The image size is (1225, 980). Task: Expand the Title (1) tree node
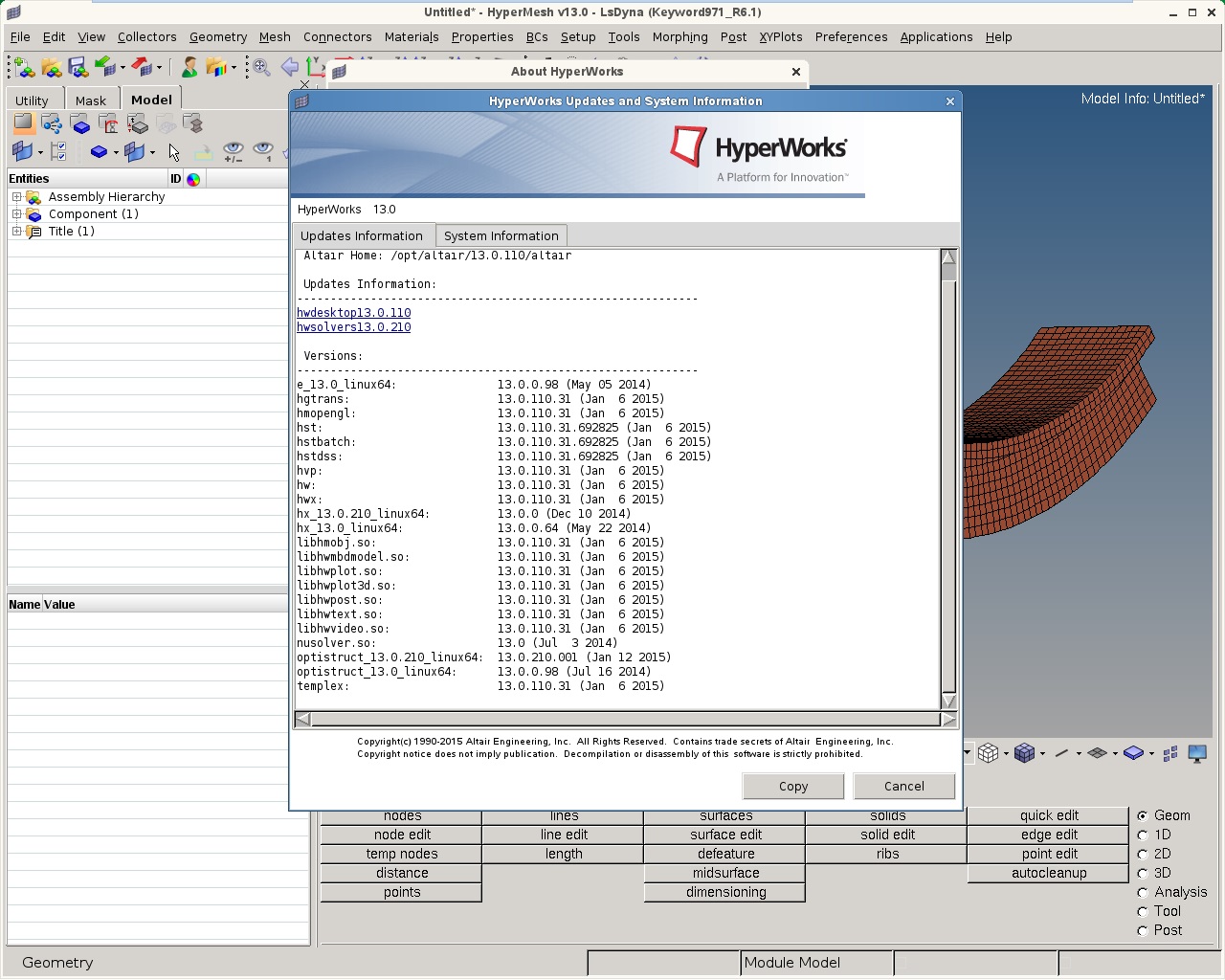(16, 232)
